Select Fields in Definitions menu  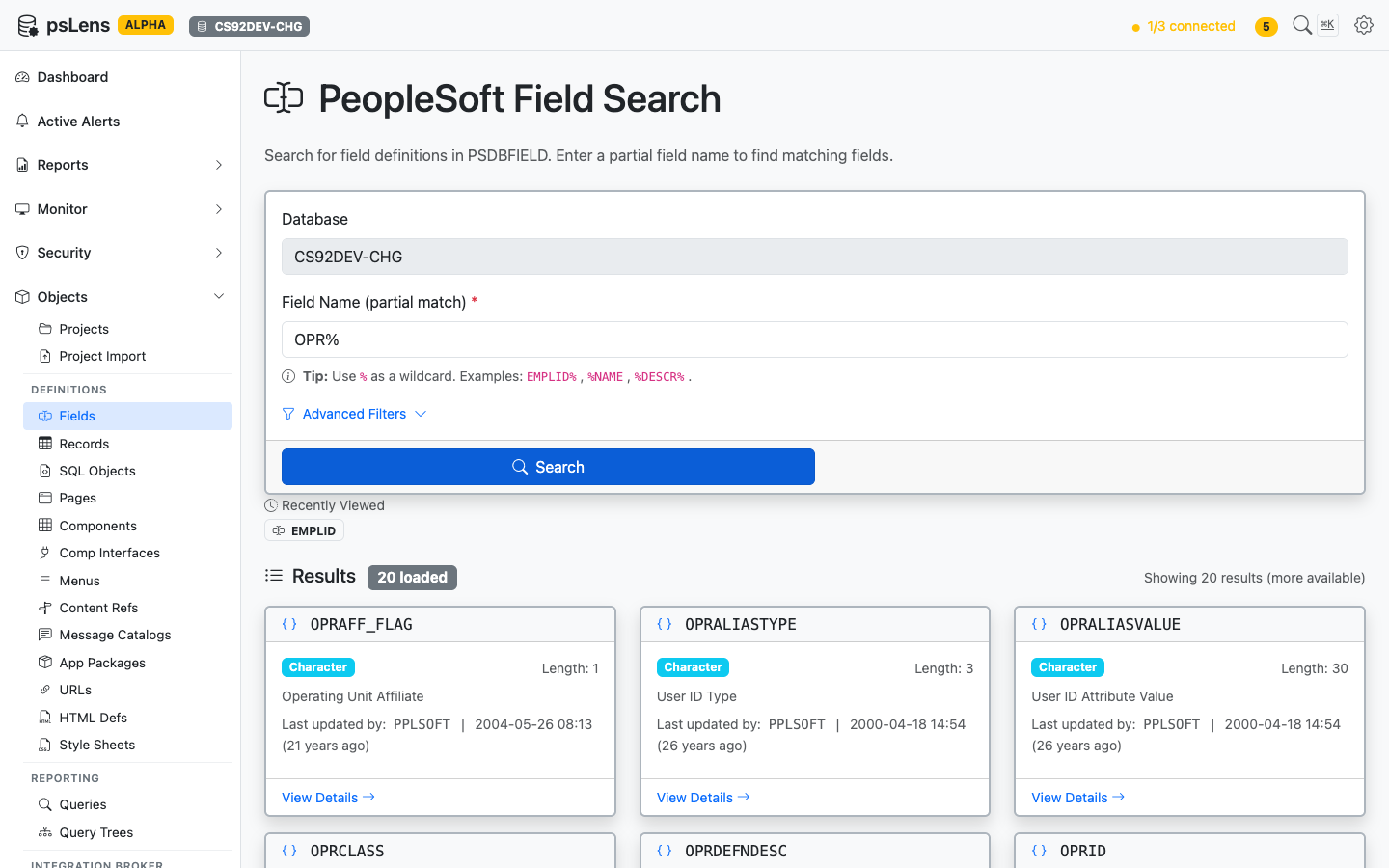127,416
